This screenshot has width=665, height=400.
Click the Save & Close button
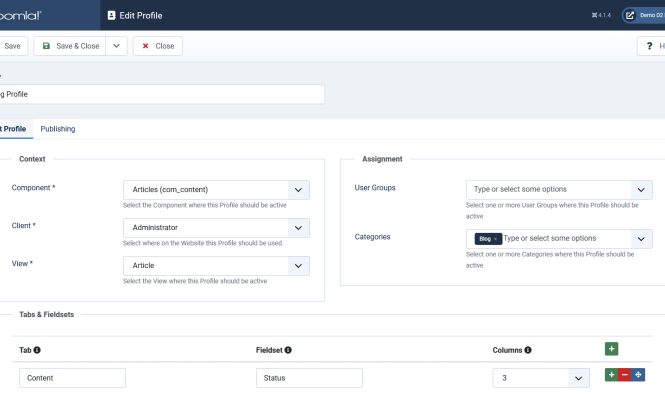tap(70, 46)
